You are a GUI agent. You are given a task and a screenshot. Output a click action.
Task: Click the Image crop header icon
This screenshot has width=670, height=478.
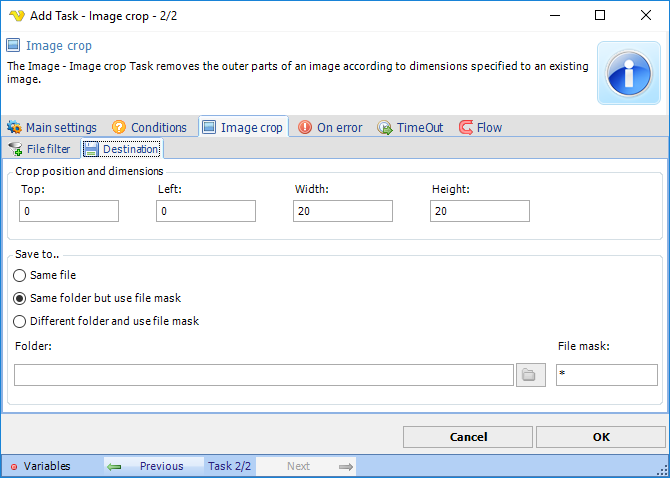point(14,45)
